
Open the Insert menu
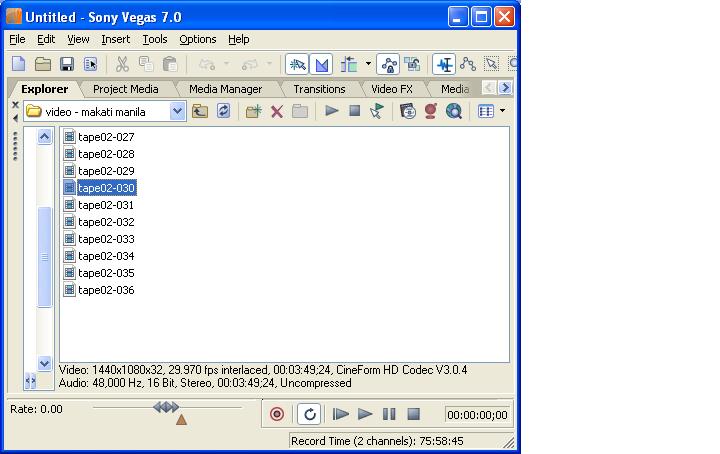[116, 39]
